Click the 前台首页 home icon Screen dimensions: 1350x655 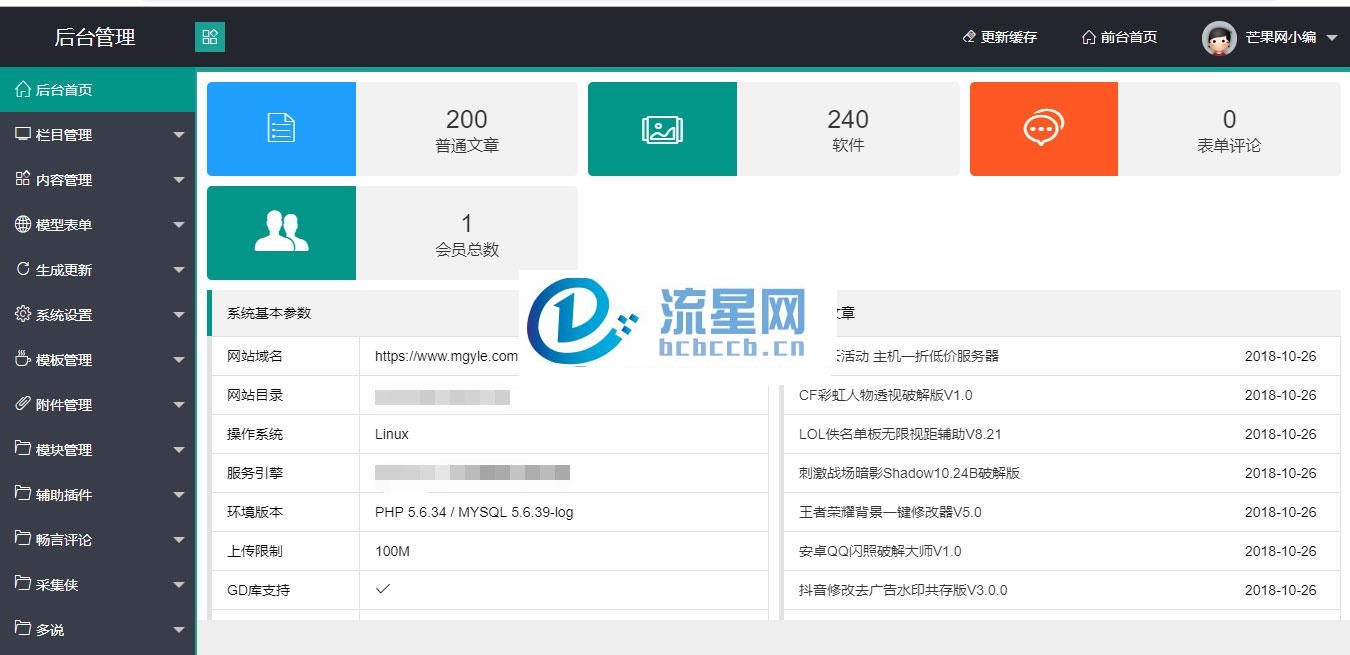point(1089,37)
